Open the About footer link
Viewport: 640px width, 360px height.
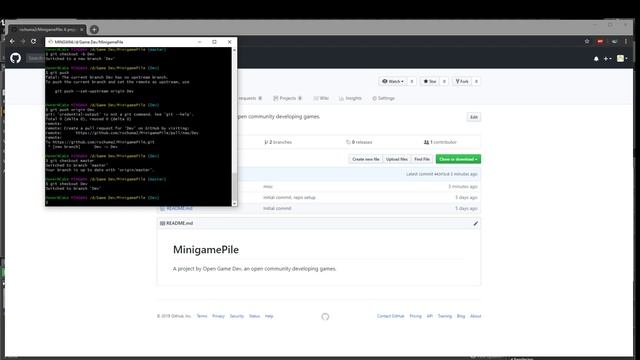click(476, 316)
